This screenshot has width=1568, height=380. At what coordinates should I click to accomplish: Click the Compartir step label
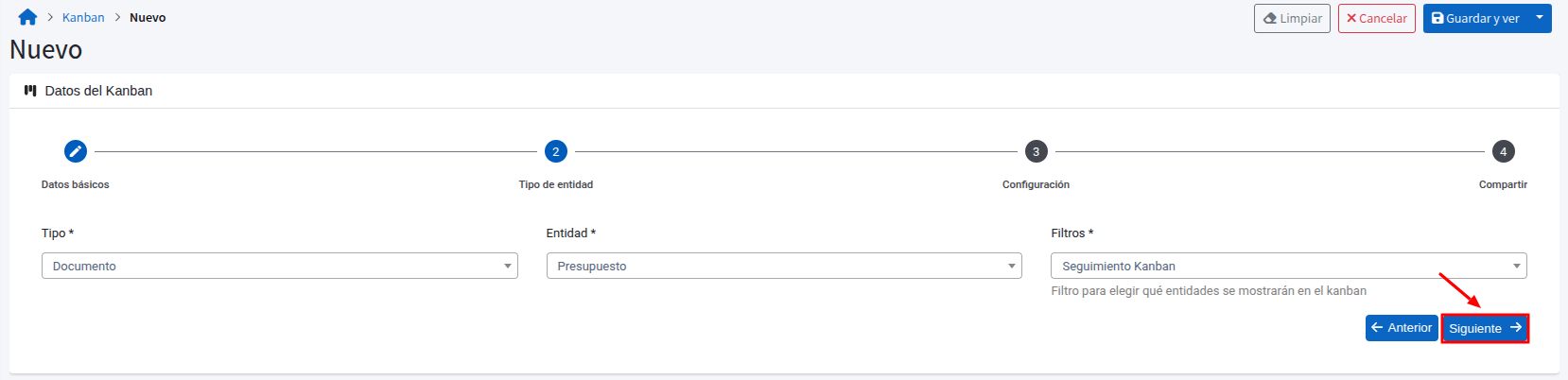(x=1503, y=185)
